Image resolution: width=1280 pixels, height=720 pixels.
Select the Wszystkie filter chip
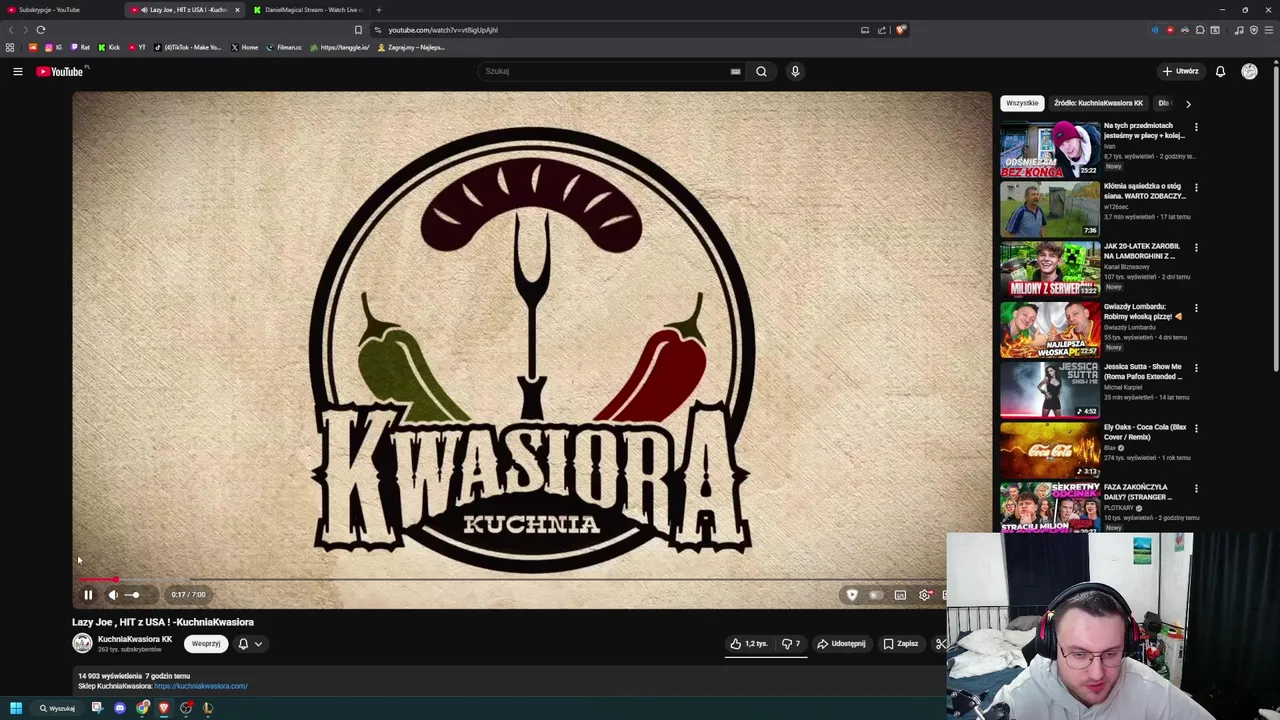coord(1022,103)
